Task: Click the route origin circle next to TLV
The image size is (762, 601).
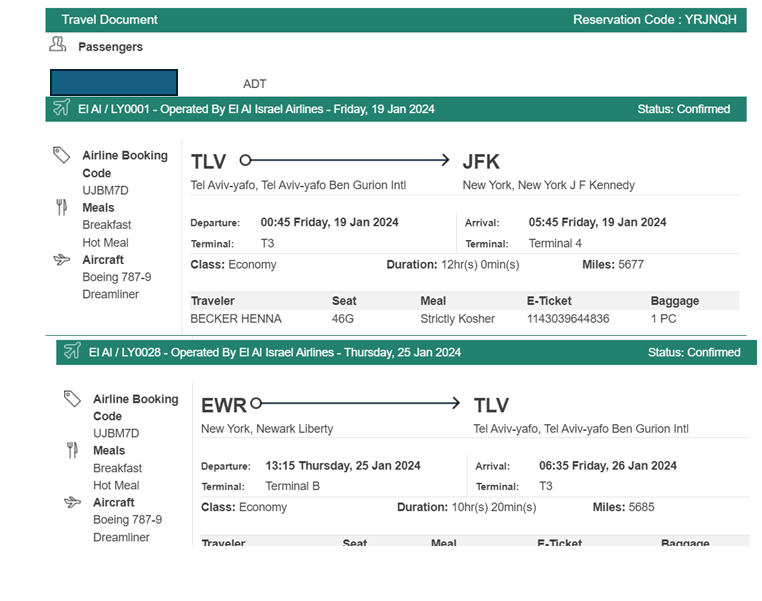Action: click(245, 160)
